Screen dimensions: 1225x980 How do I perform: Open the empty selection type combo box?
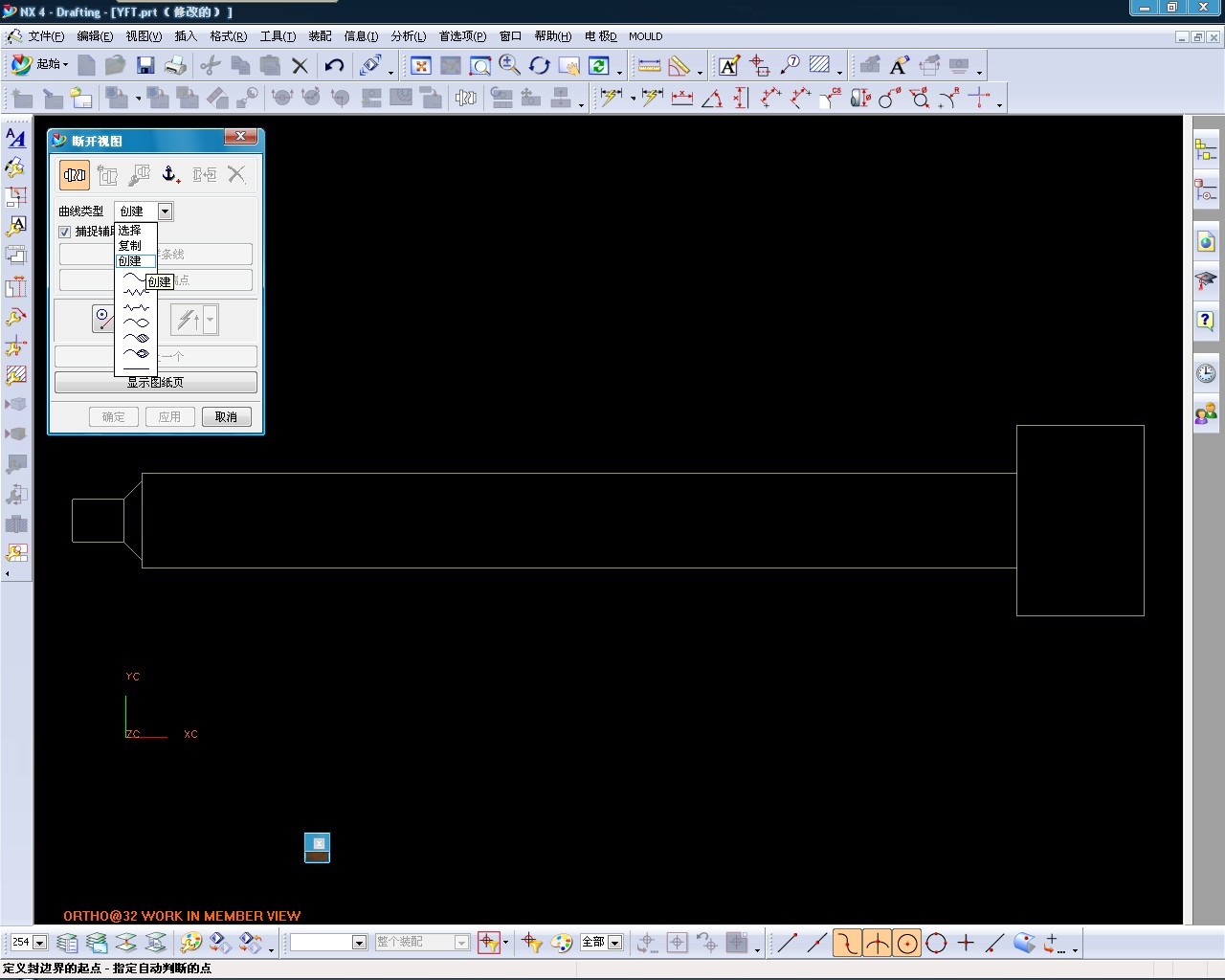coord(329,943)
